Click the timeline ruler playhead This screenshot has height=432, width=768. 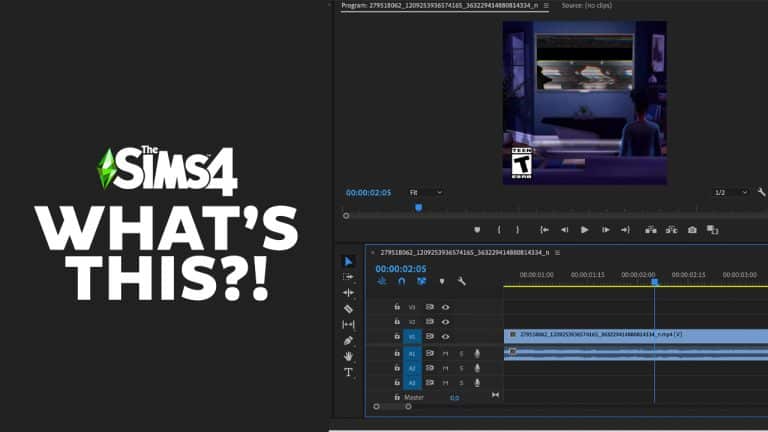tap(655, 282)
